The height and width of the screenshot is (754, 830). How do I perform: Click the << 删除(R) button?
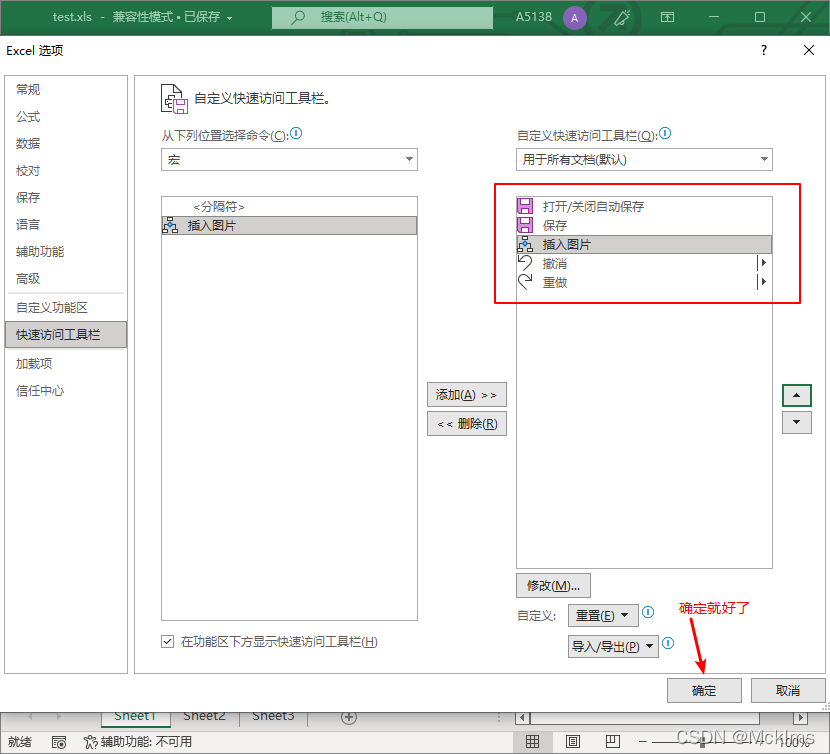pyautogui.click(x=467, y=424)
